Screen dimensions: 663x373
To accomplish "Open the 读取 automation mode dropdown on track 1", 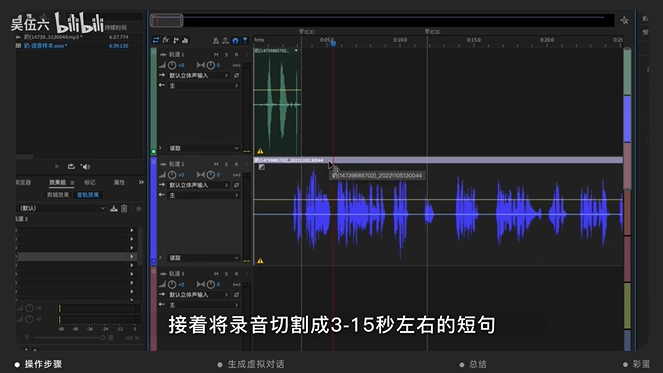I will [204, 148].
